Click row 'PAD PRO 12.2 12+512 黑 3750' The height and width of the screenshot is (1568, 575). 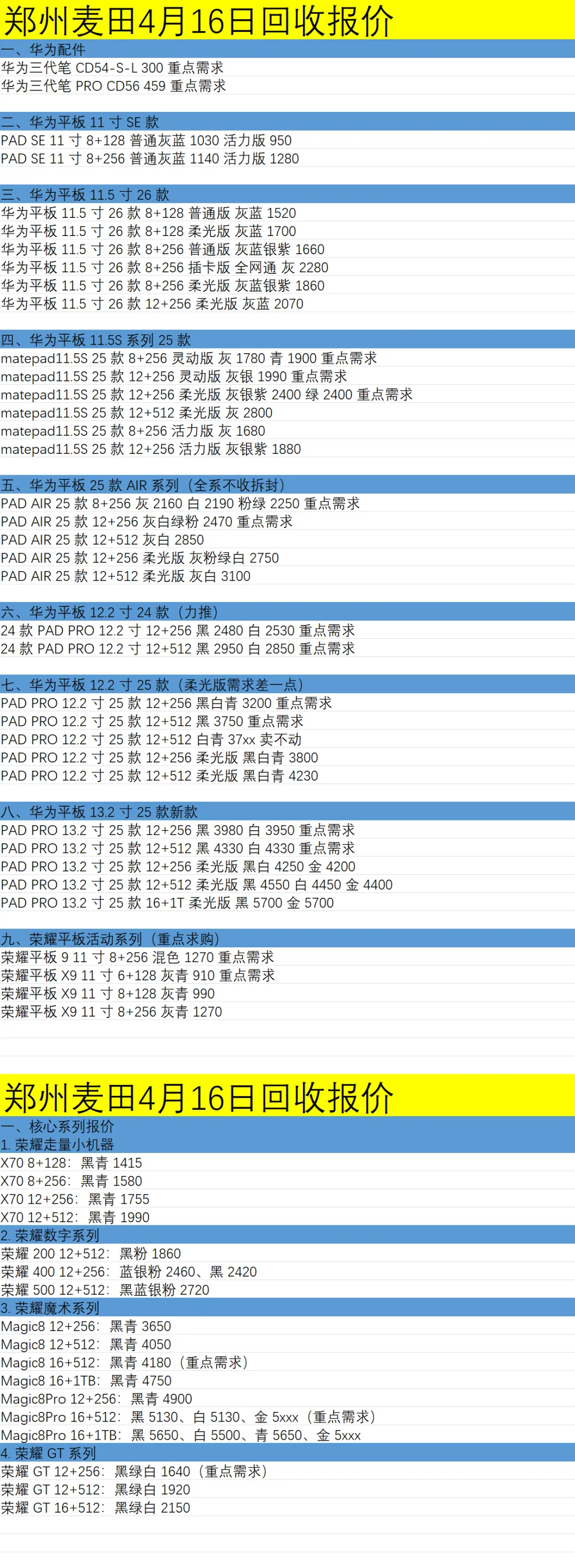287,721
